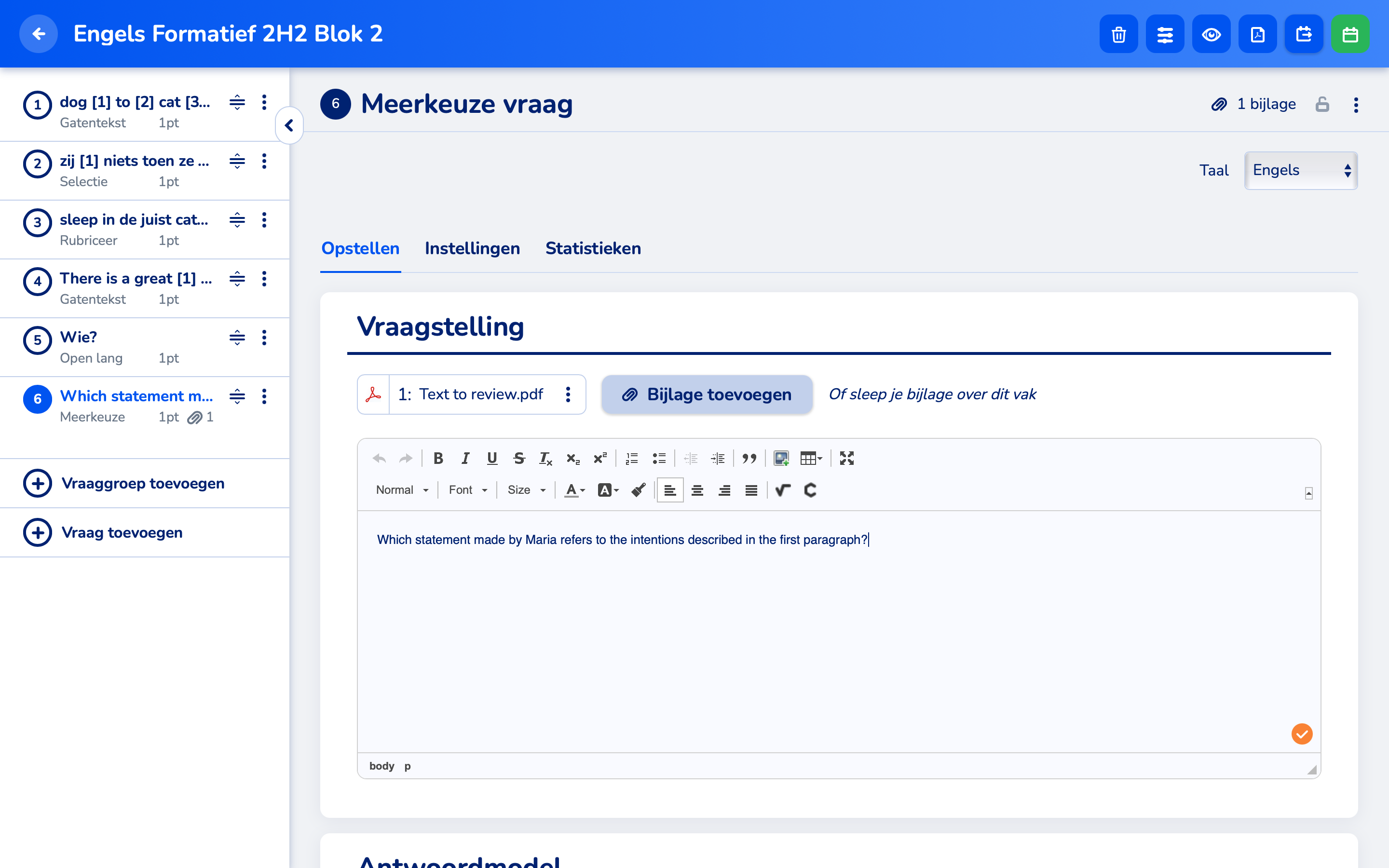This screenshot has width=1389, height=868.
Task: Select question 1 dog [1] to [2] cat
Action: click(x=145, y=112)
